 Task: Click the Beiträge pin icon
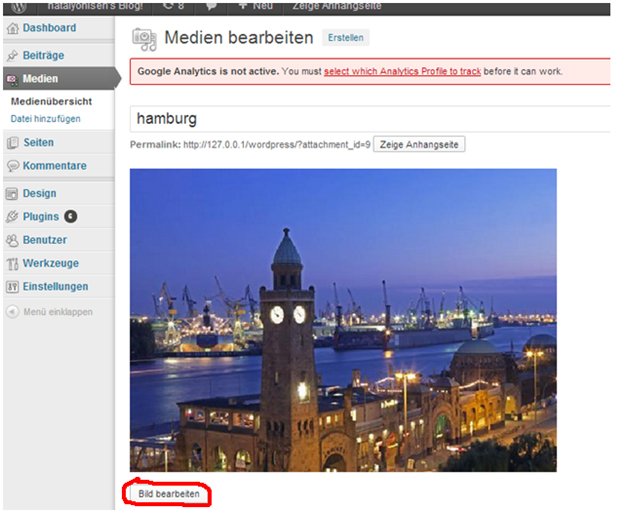(12, 56)
